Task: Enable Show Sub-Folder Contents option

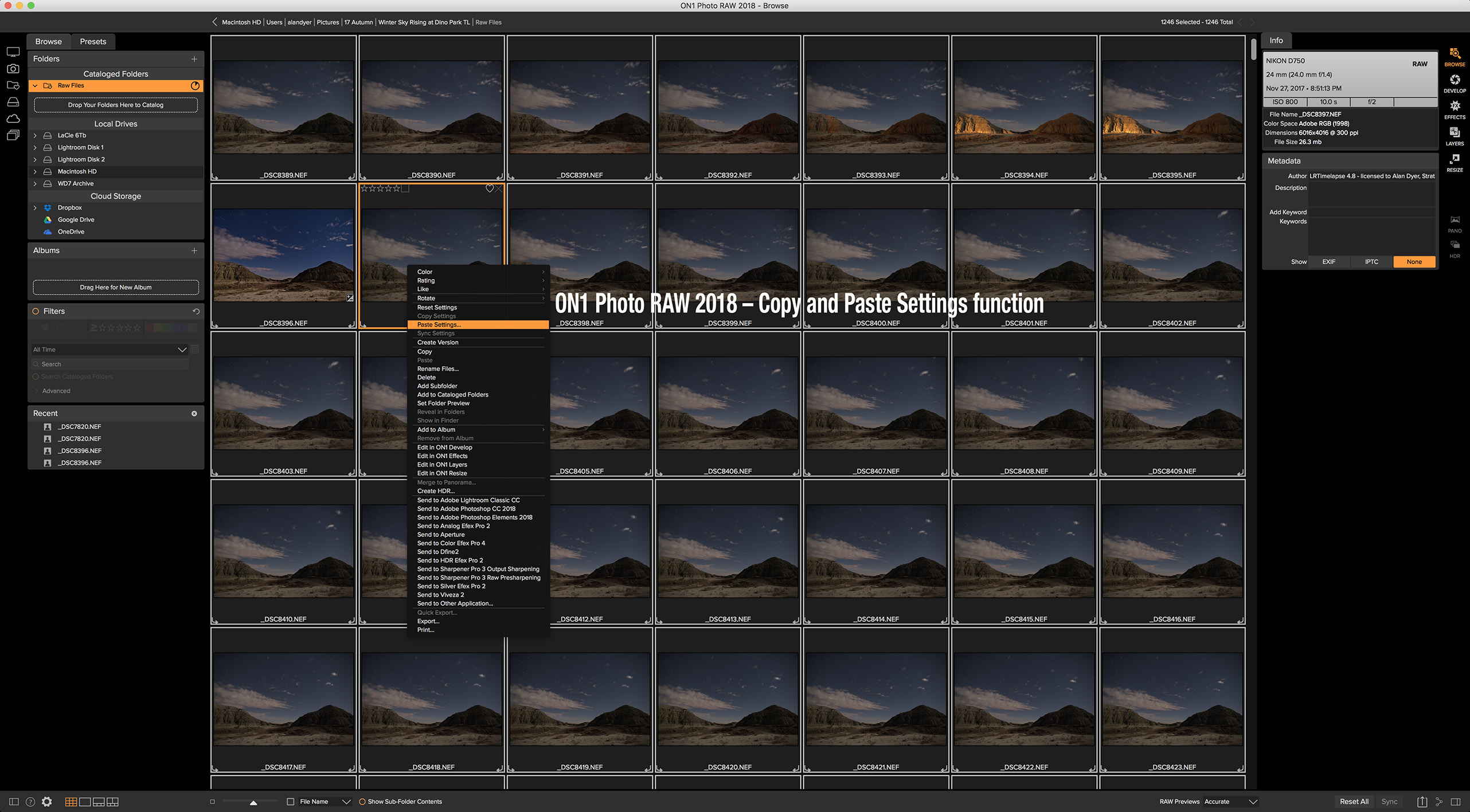Action: (x=362, y=802)
